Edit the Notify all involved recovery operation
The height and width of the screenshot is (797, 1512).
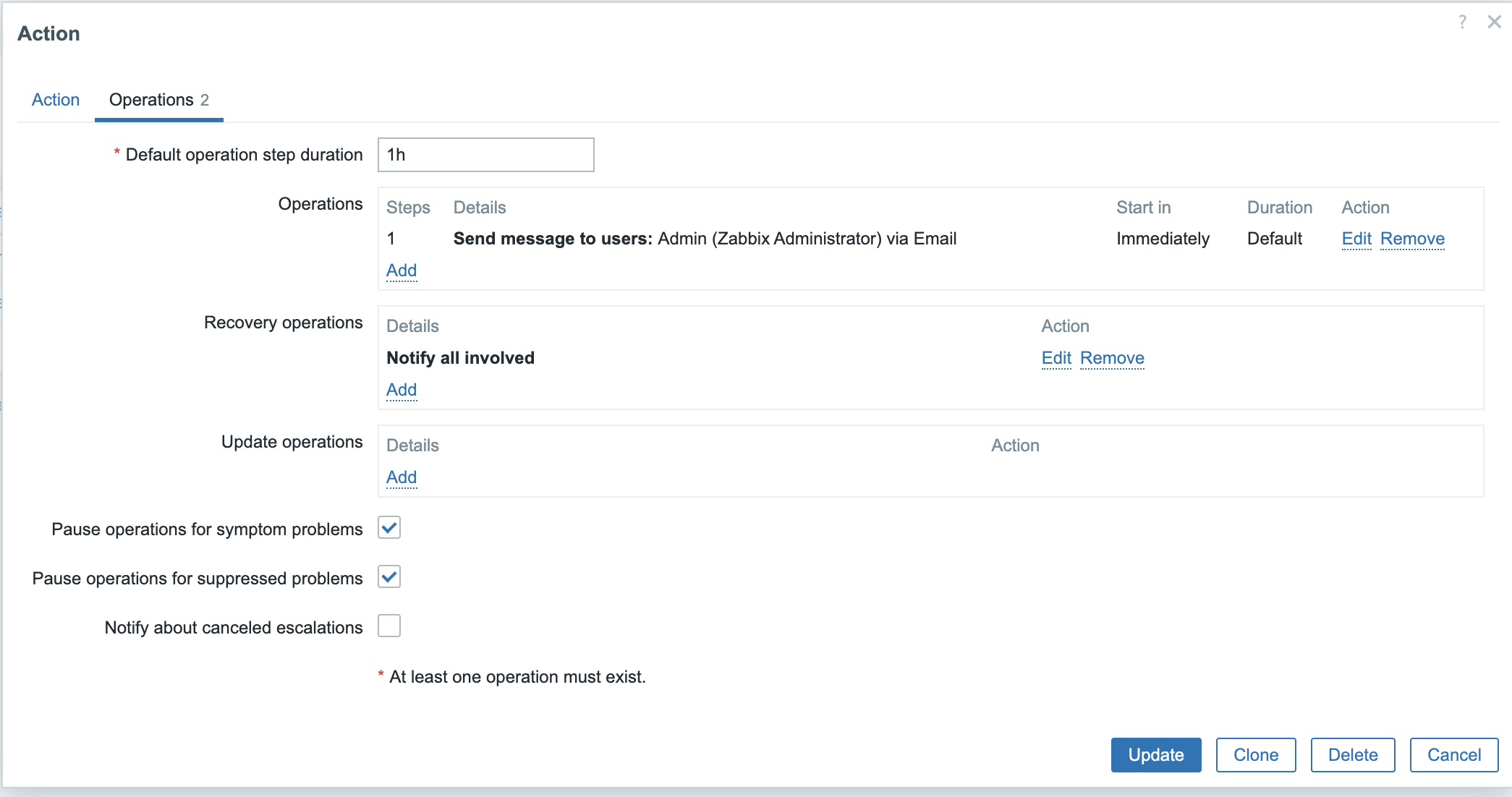pyautogui.click(x=1056, y=358)
